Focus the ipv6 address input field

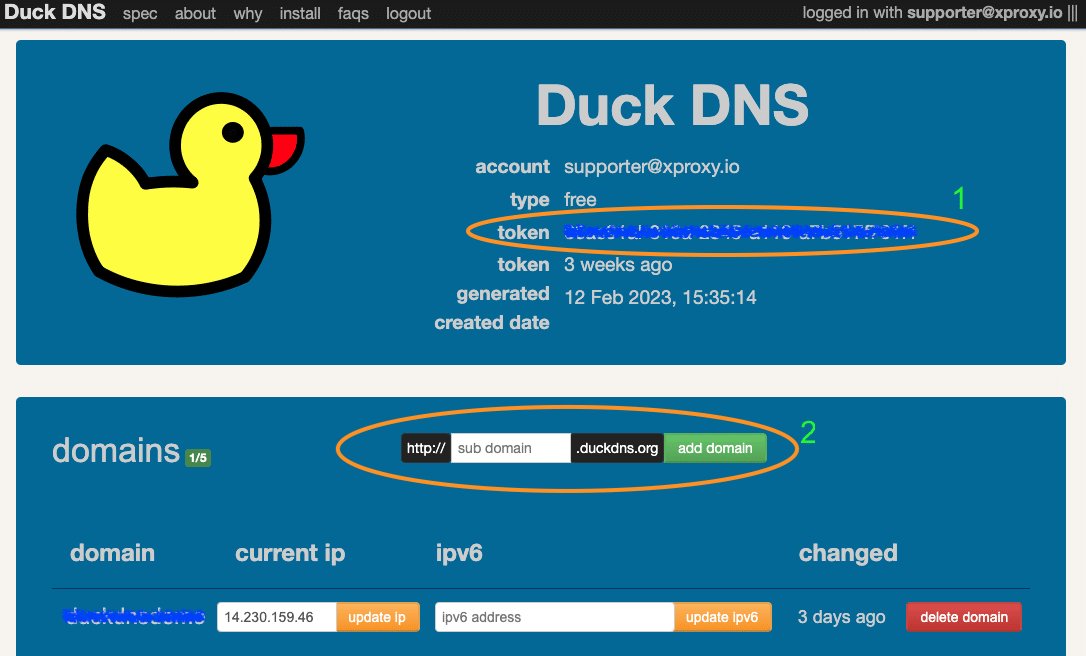coord(554,617)
